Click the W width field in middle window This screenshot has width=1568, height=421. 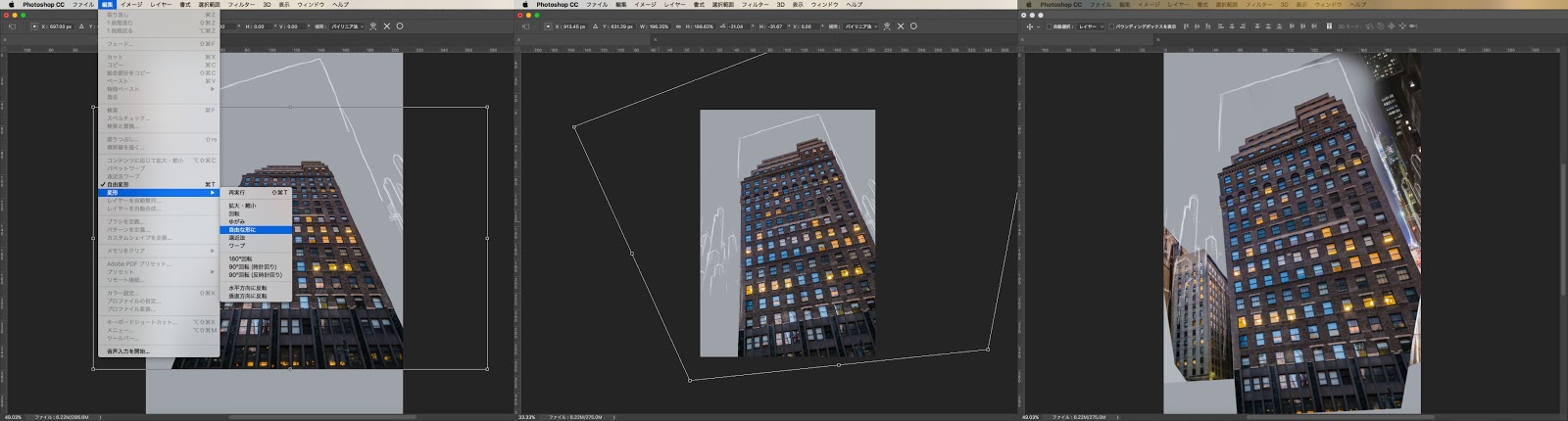657,26
